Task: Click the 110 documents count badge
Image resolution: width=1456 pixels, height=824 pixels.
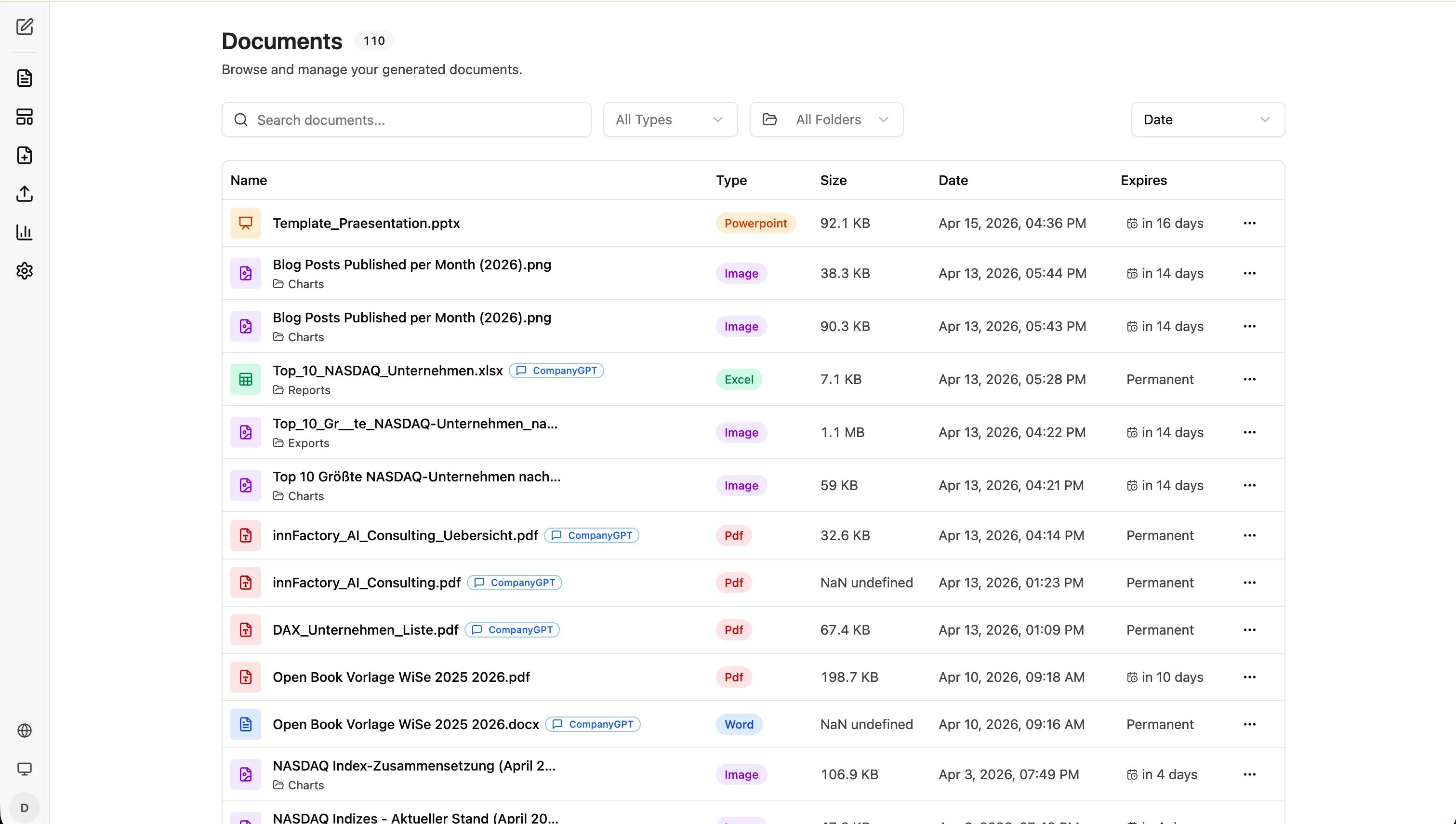Action: pyautogui.click(x=374, y=41)
